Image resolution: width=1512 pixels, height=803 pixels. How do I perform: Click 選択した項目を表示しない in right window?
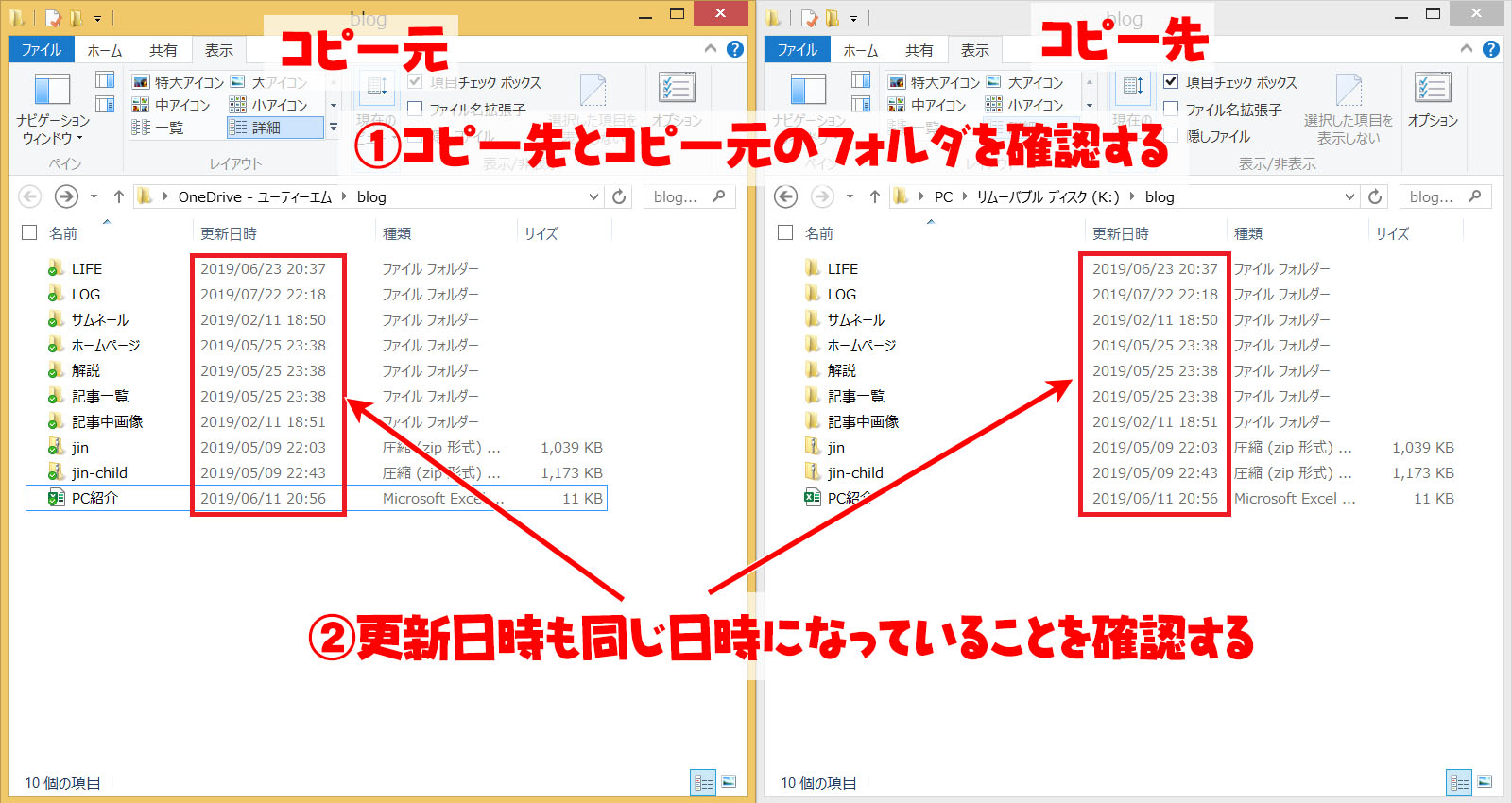coord(1349,110)
